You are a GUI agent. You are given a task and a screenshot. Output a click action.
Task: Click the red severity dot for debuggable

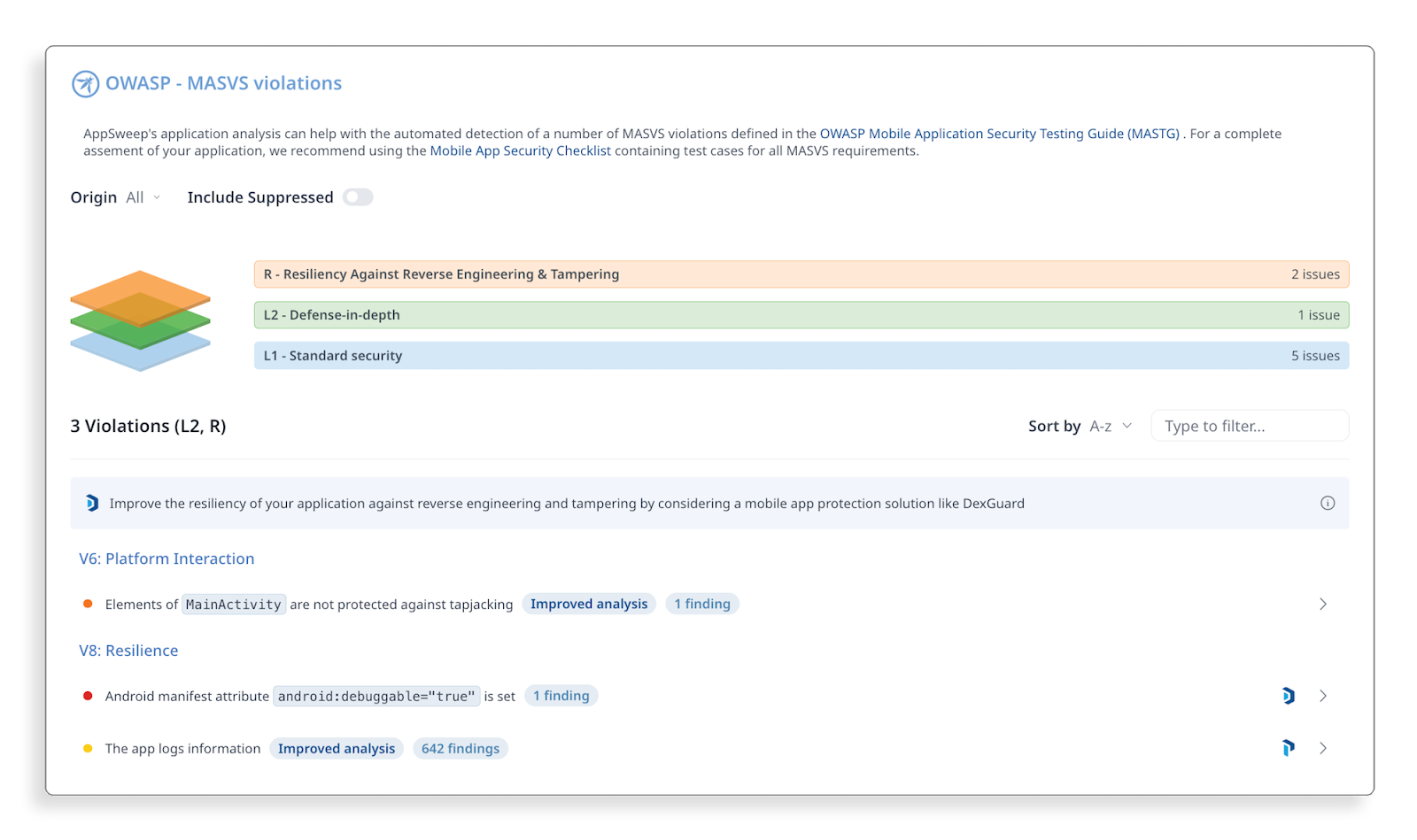coord(88,697)
